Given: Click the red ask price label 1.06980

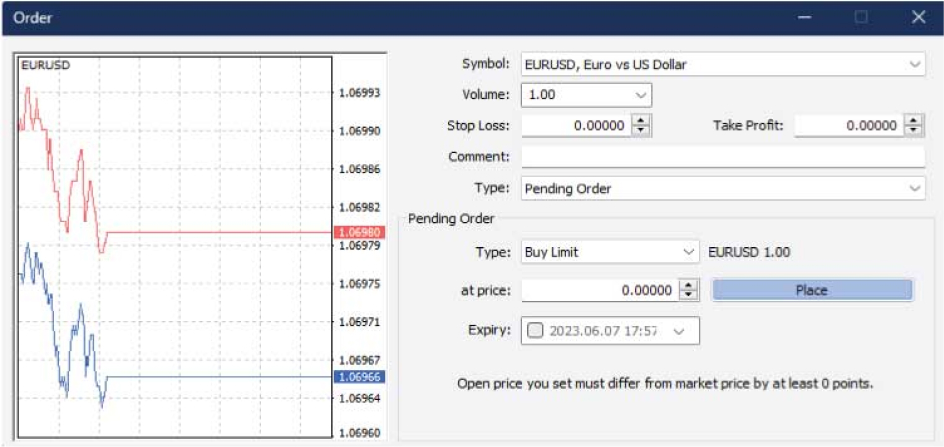Looking at the screenshot, I should pos(359,233).
